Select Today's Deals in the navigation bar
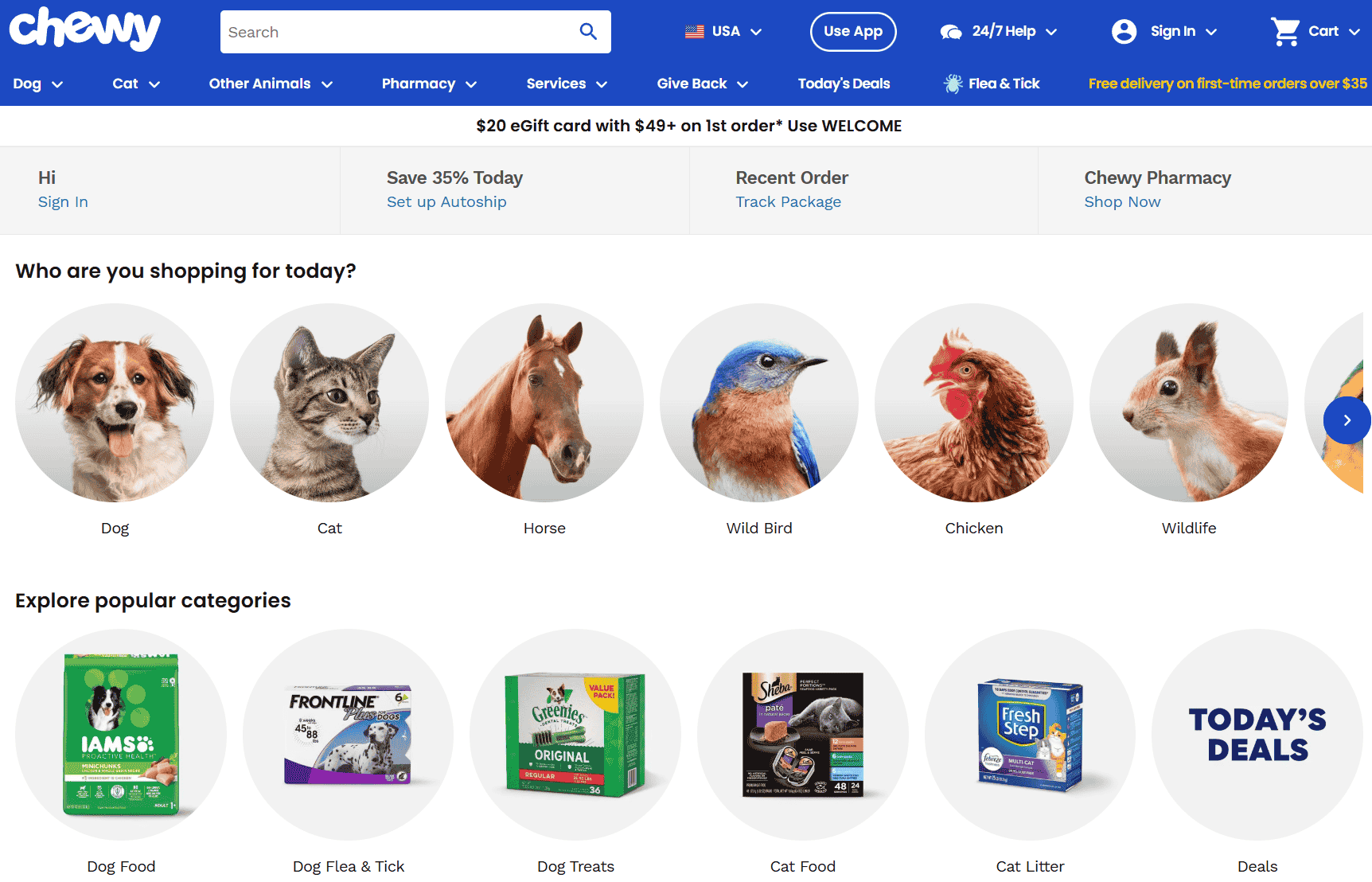The width and height of the screenshot is (1372, 882). click(844, 83)
